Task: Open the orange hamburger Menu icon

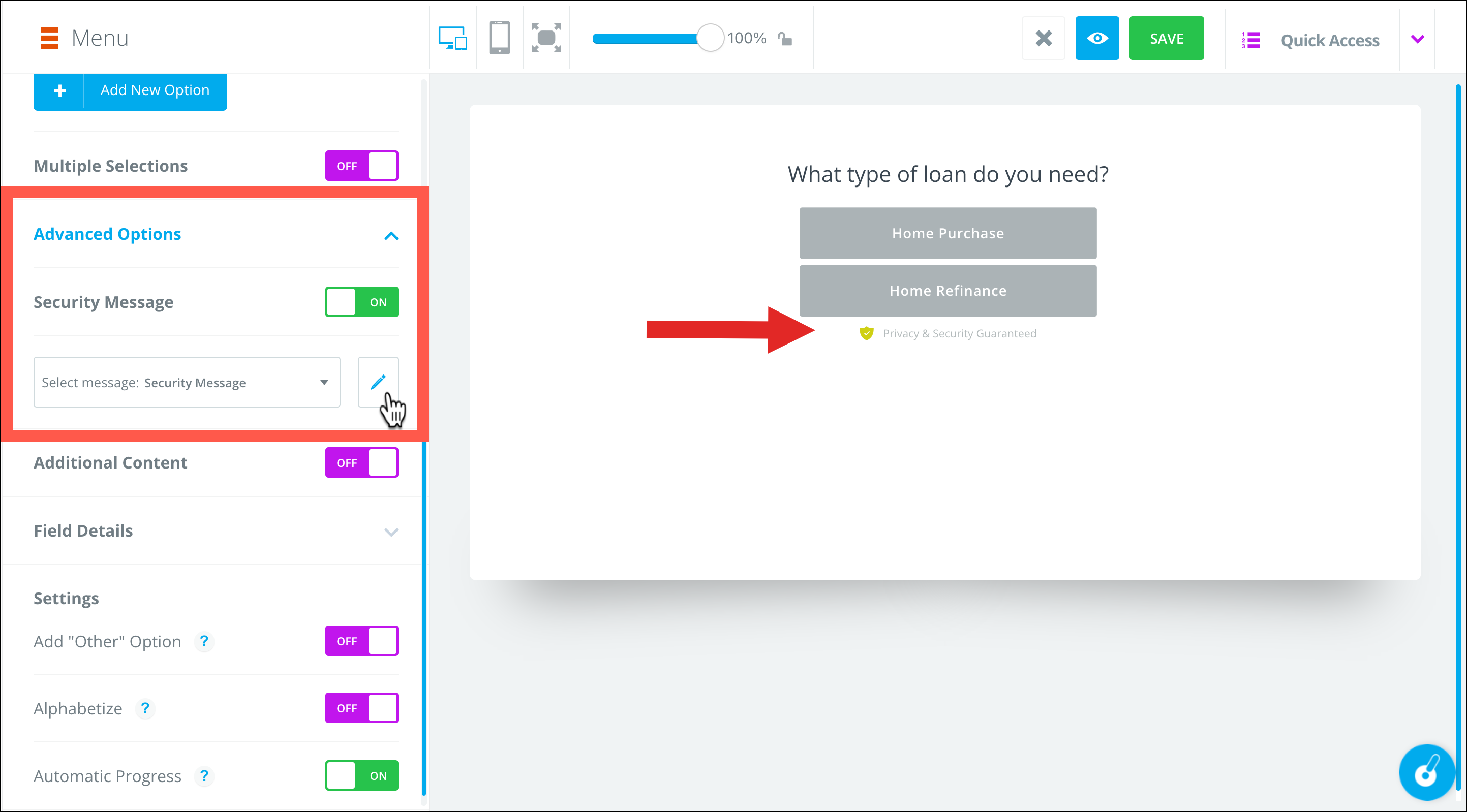Action: 49,38
